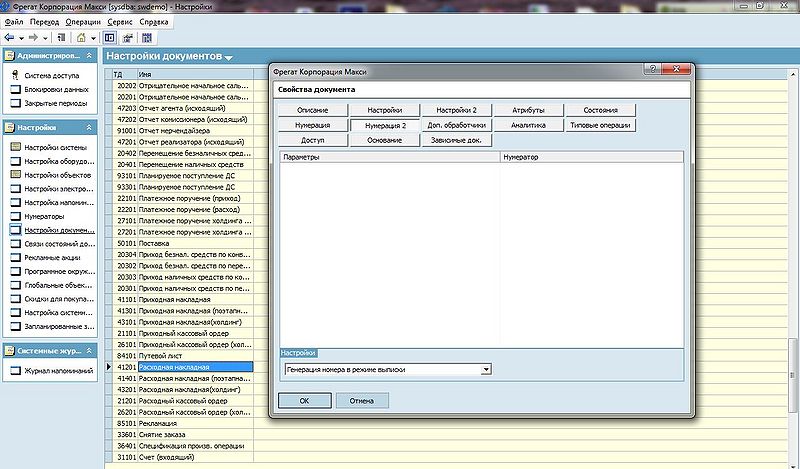Click the Настройка оборудования icon

click(x=15, y=161)
